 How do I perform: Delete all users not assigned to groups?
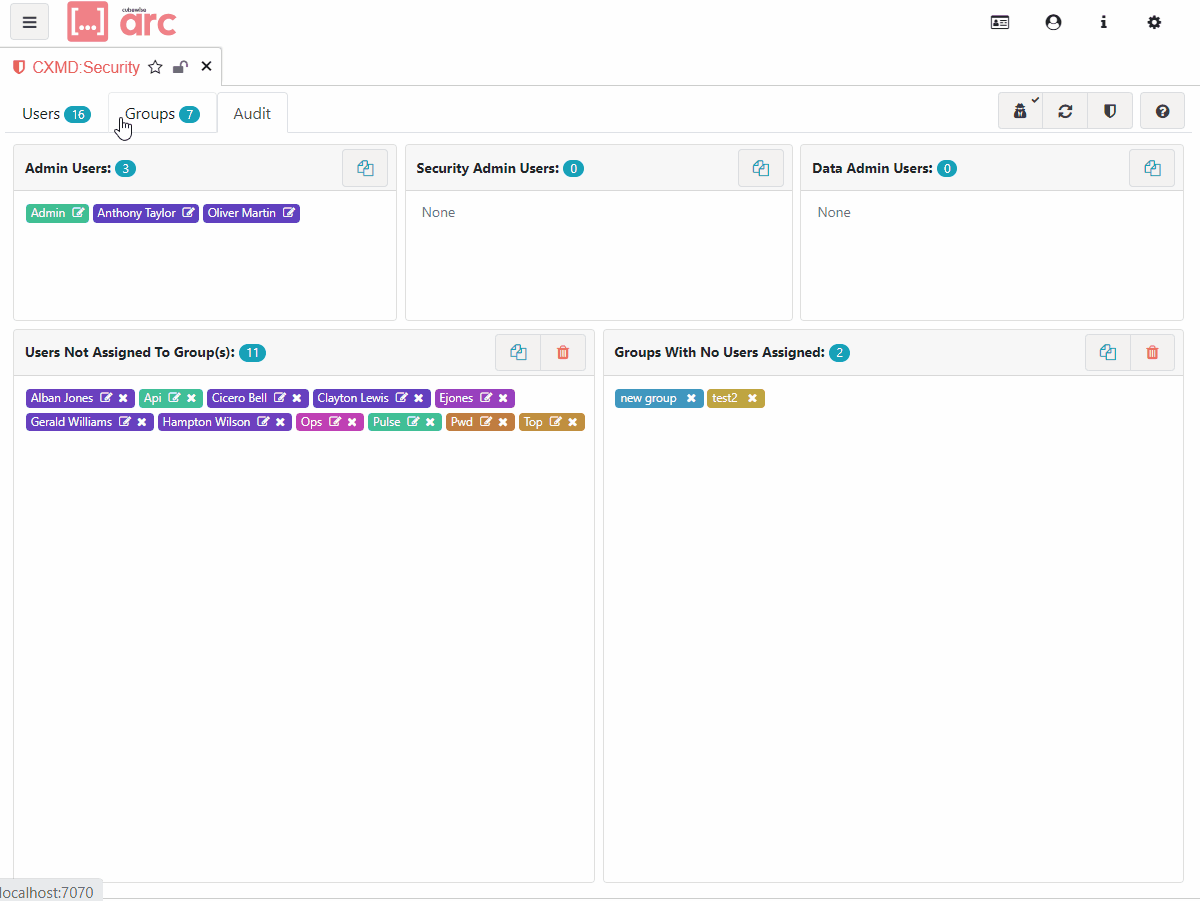[x=563, y=352]
